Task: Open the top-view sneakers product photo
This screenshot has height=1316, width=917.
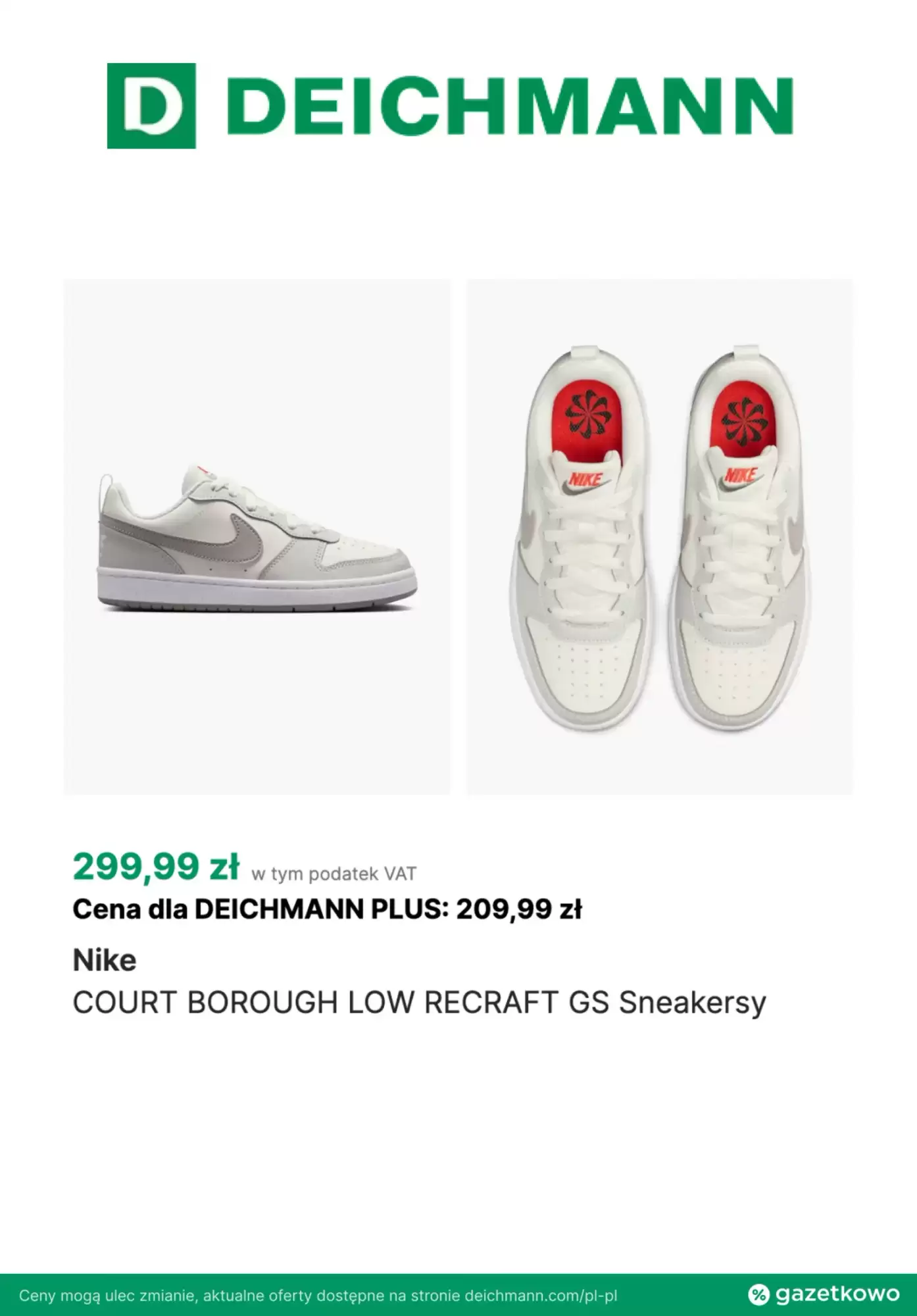Action: point(660,537)
